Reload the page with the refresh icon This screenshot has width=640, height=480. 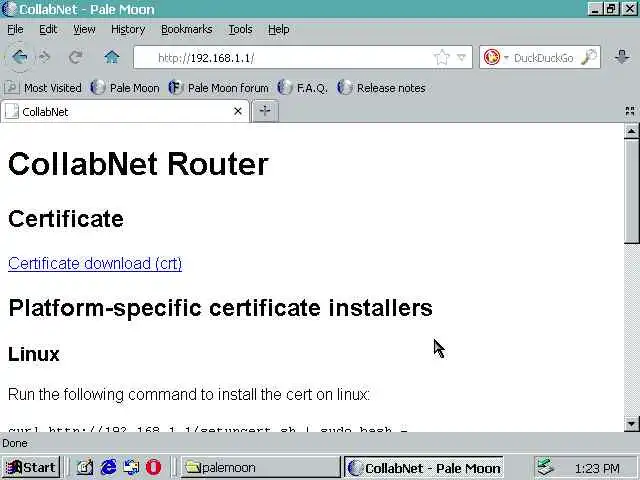(x=76, y=57)
